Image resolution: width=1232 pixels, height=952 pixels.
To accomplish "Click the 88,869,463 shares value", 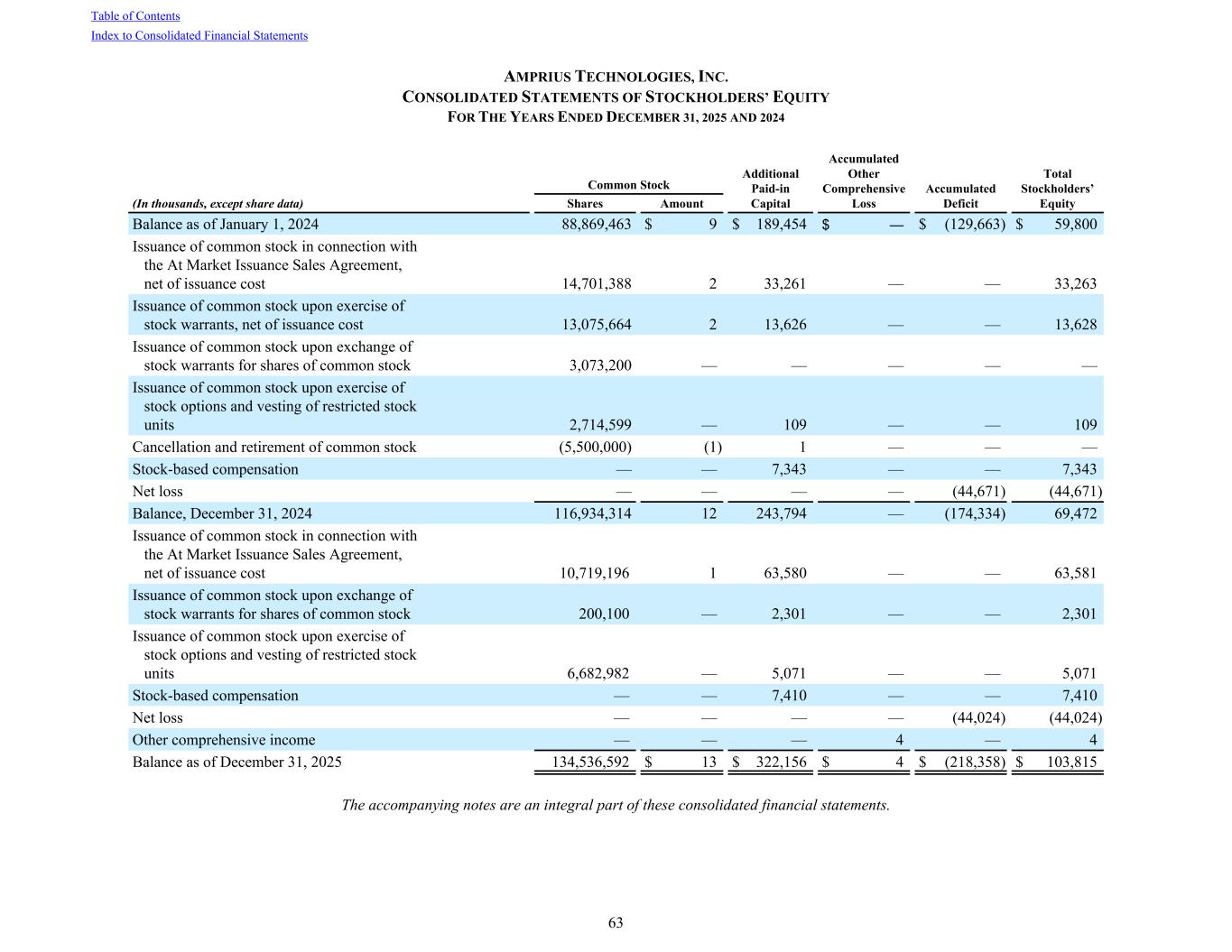I will tap(596, 225).
